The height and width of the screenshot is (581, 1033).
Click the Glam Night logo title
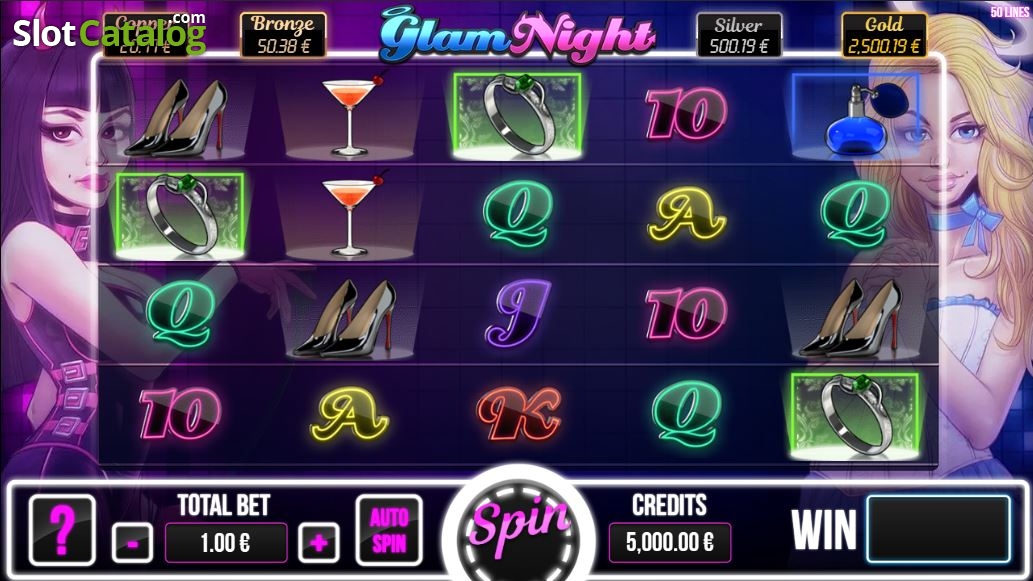[517, 36]
